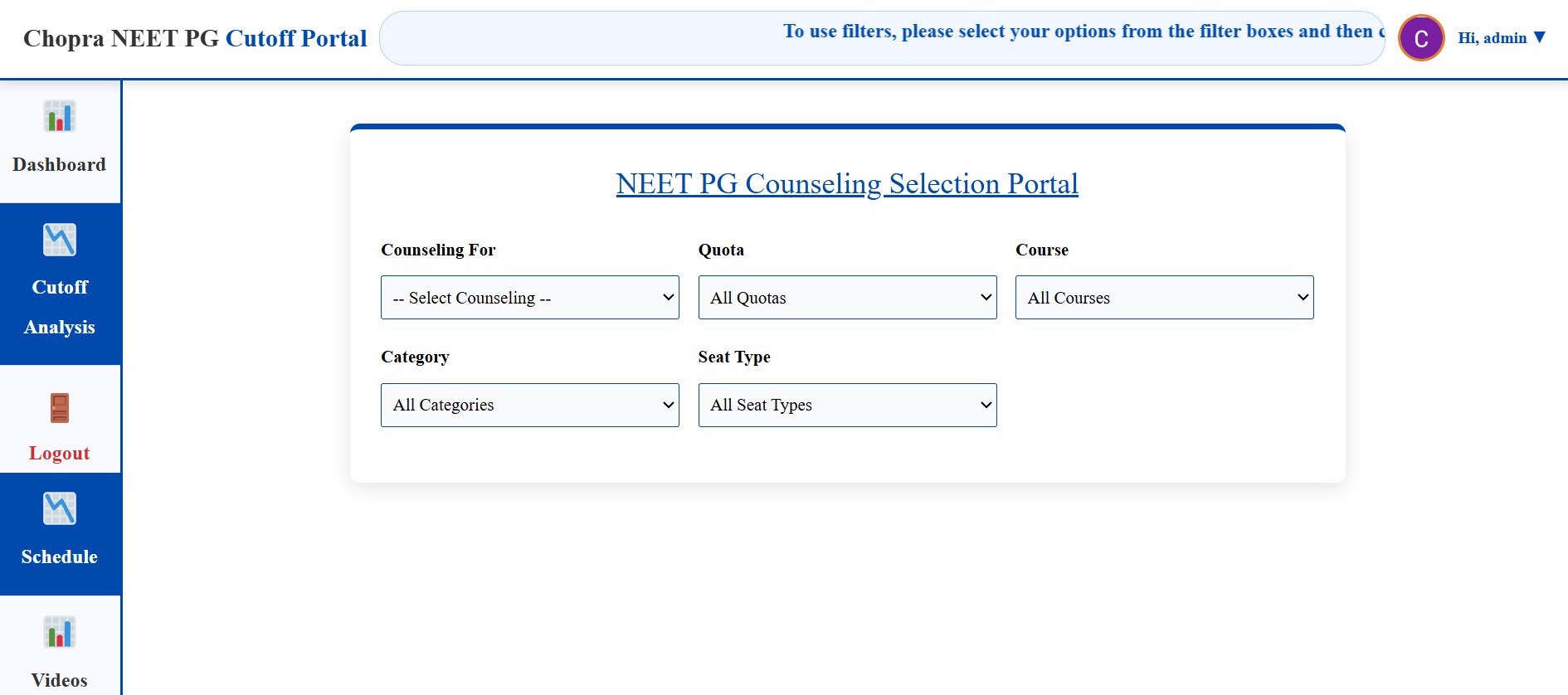Image resolution: width=1568 pixels, height=695 pixels.
Task: Open the Hi, admin user menu
Action: click(x=1502, y=38)
